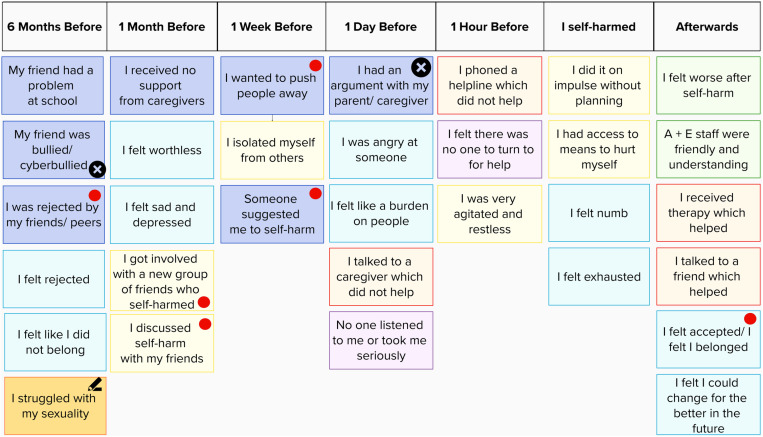Image resolution: width=763 pixels, height=437 pixels.
Task: Click the pencil edit icon on 'I struggled with my sexuality' card
Action: pos(95,384)
